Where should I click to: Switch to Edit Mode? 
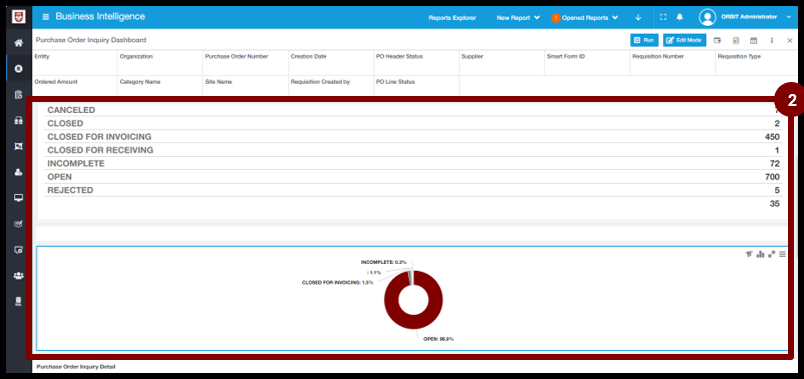[685, 40]
